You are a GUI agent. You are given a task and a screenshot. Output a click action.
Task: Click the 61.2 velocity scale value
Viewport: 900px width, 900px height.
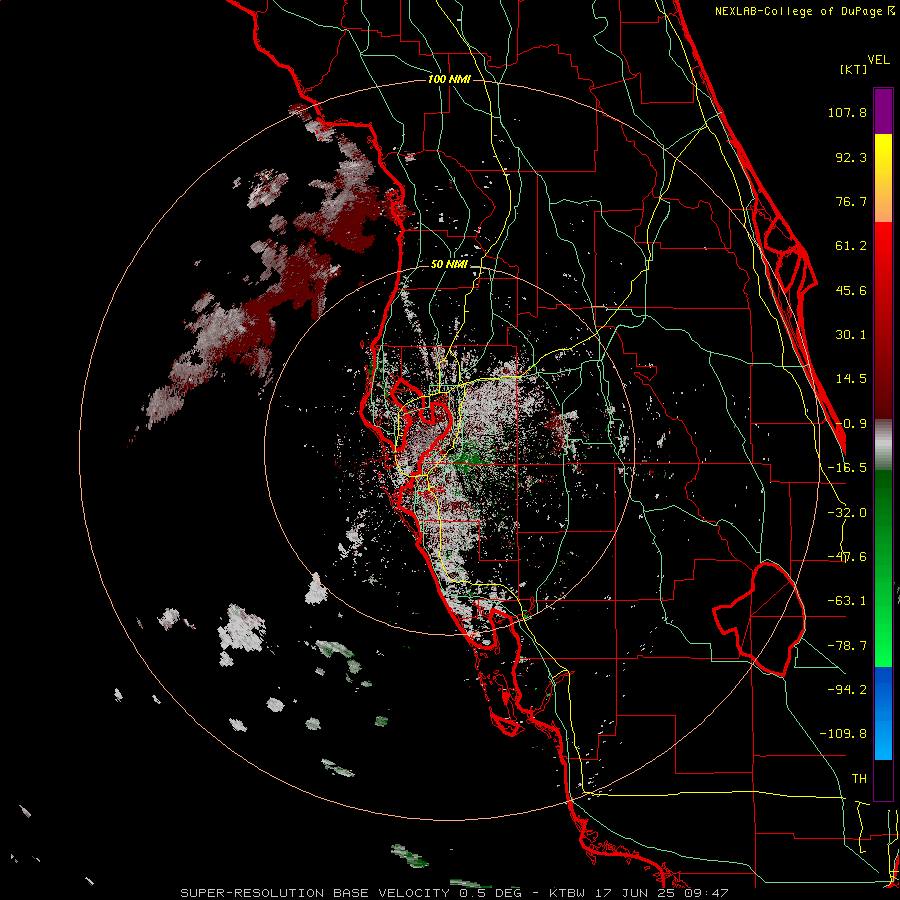(851, 246)
